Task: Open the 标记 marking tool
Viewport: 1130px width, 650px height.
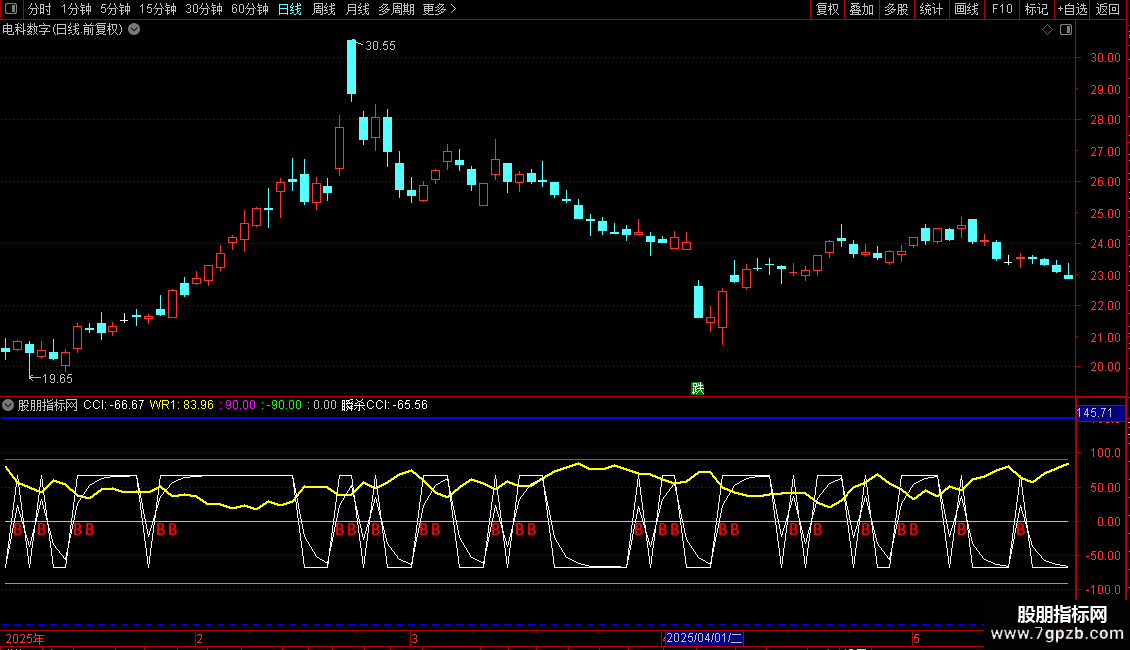Action: pyautogui.click(x=1036, y=10)
